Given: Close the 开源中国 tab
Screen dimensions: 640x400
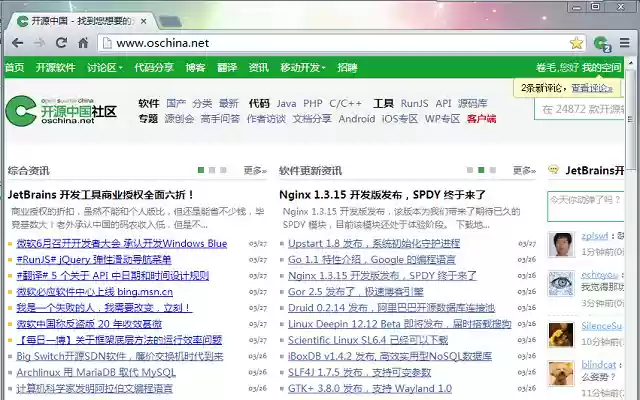Looking at the screenshot, I should [144, 21].
